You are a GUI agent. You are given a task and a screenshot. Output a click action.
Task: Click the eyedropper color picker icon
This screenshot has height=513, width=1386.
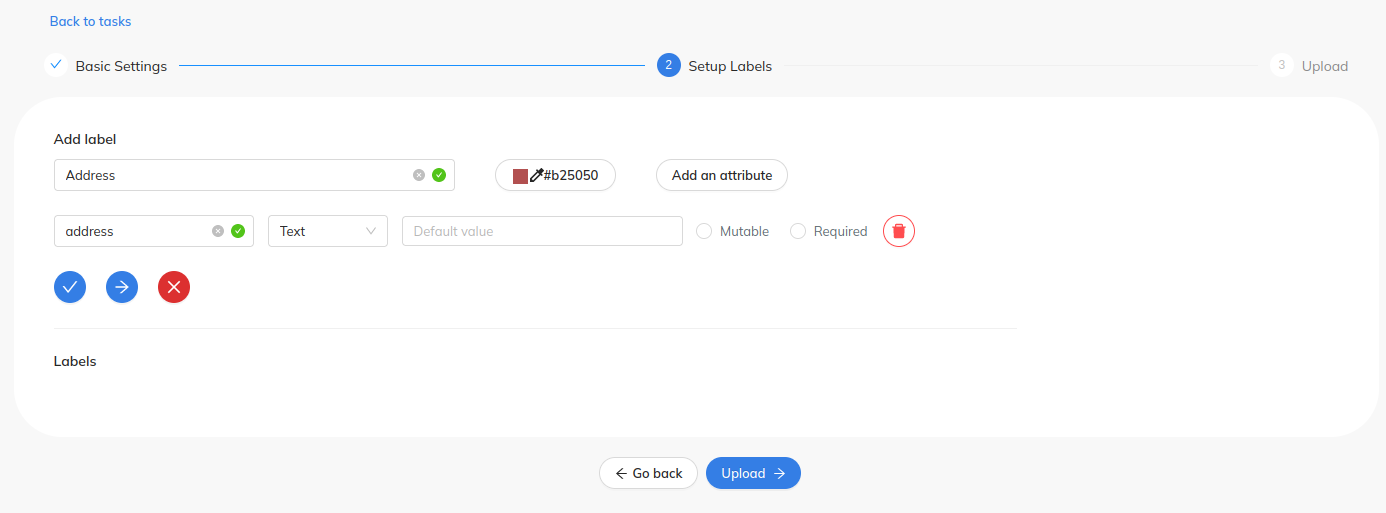click(x=536, y=175)
